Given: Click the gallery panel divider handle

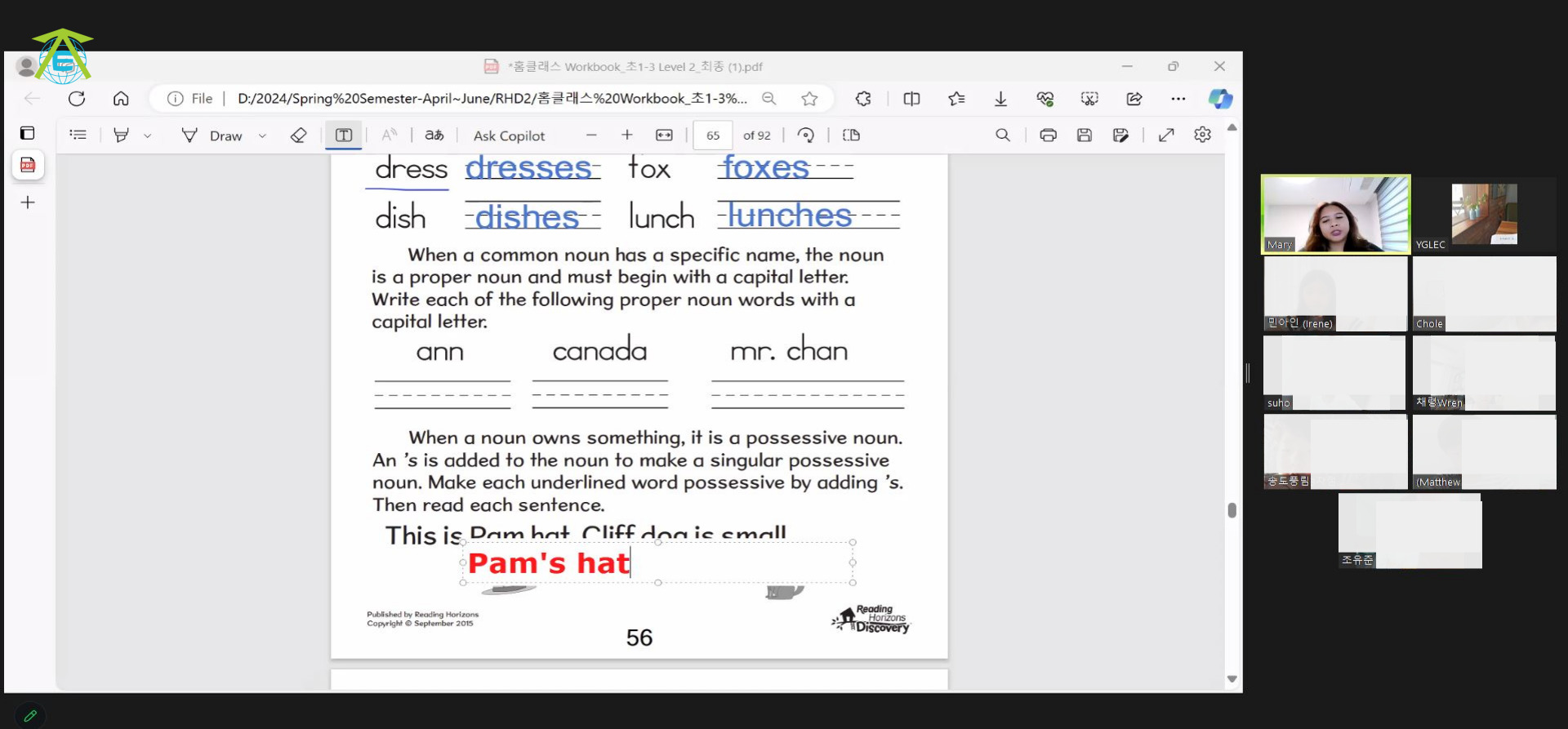Looking at the screenshot, I should coord(1248,373).
